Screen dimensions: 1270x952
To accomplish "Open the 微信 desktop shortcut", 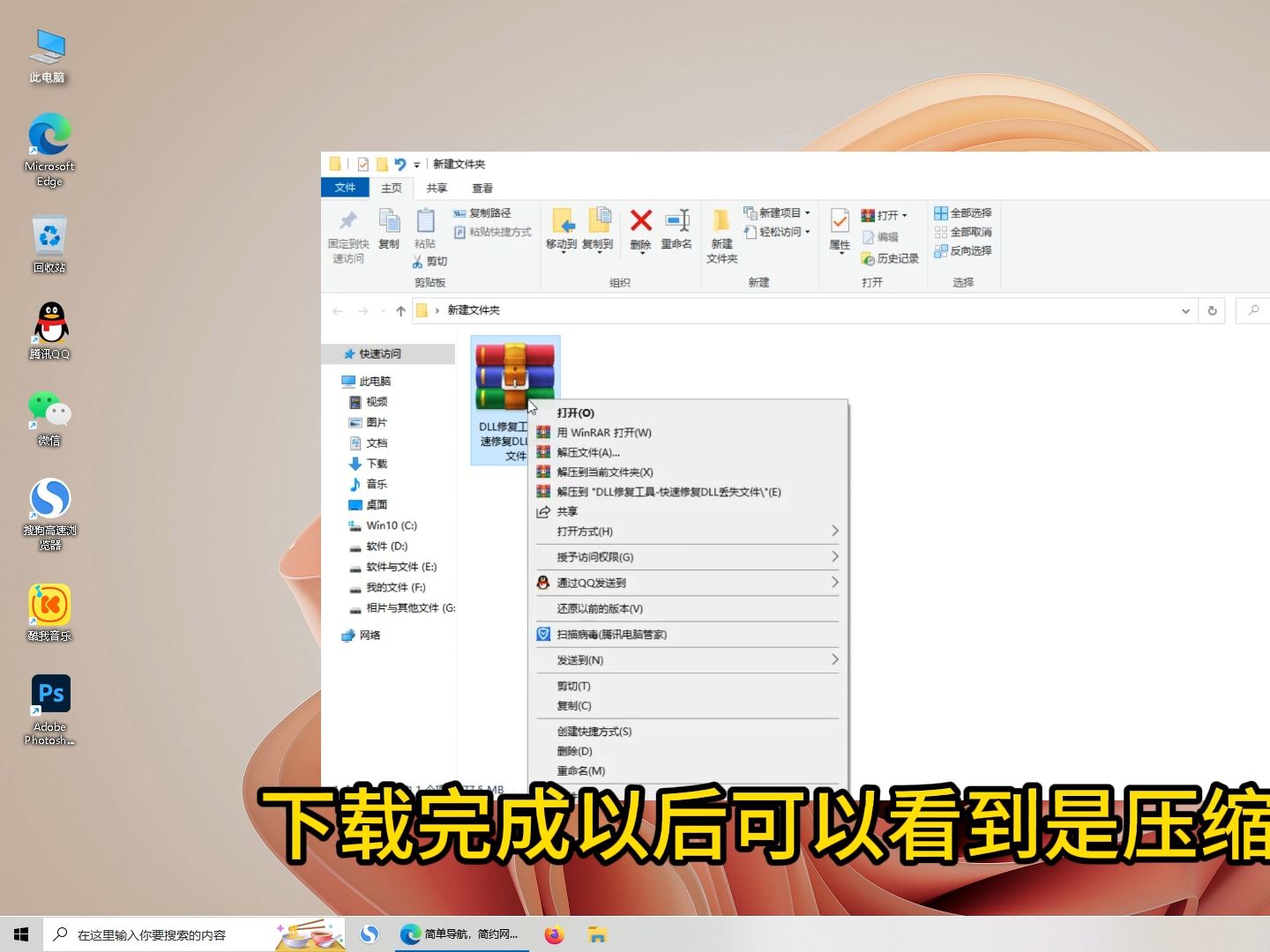I will [49, 419].
